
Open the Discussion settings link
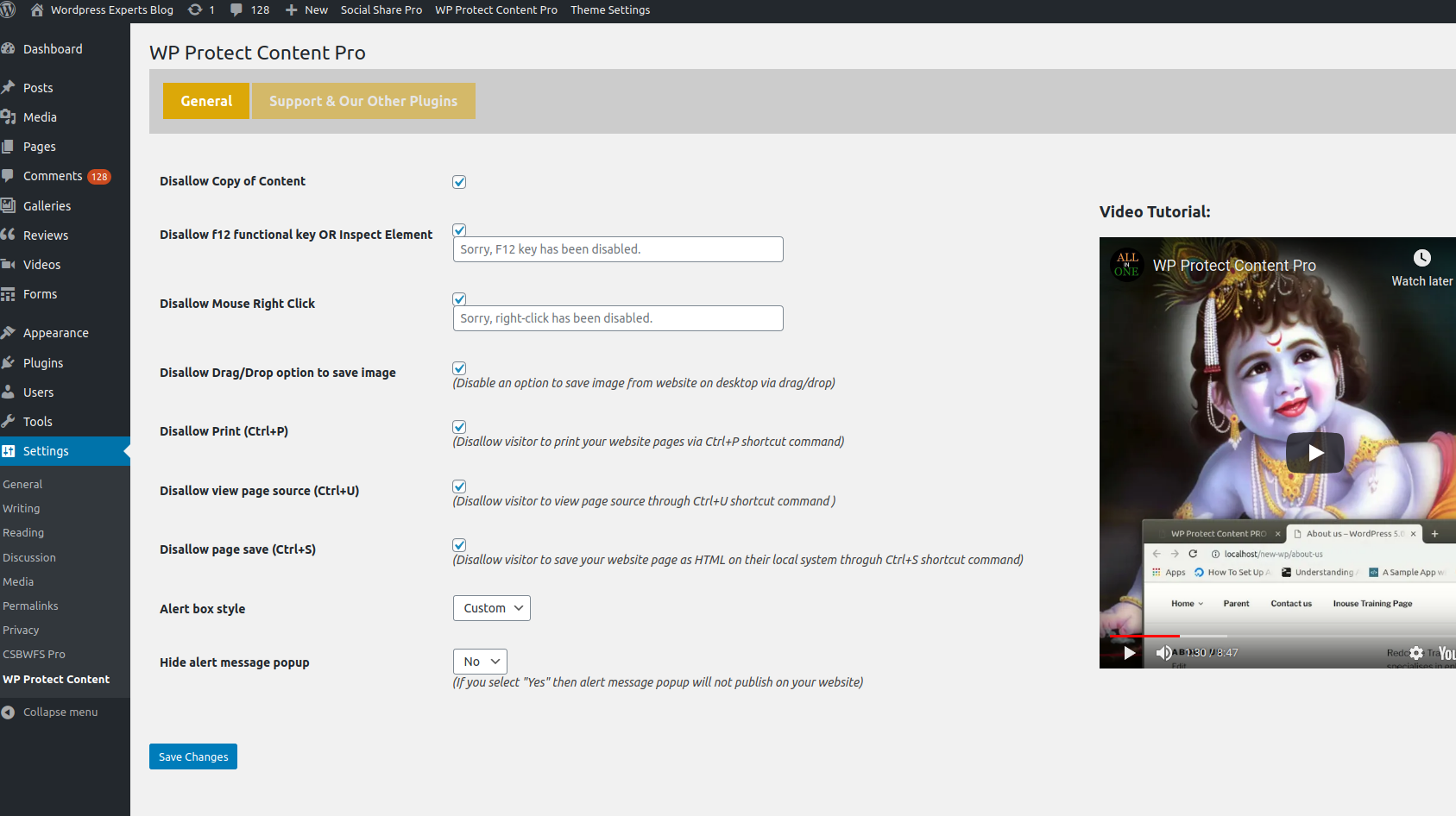pyautogui.click(x=29, y=558)
